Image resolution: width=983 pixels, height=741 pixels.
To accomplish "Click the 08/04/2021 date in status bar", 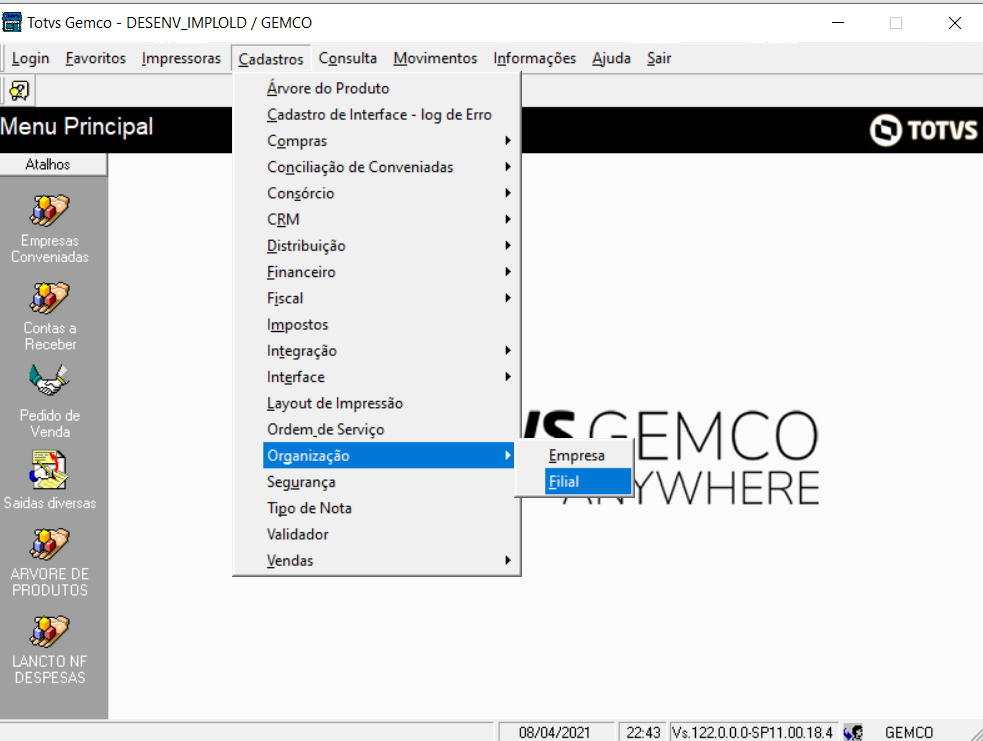I will (x=554, y=732).
